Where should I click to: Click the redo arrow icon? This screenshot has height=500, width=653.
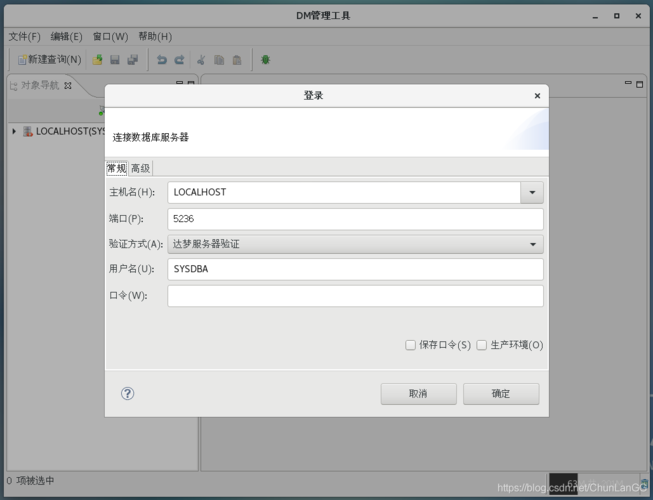pyautogui.click(x=179, y=60)
